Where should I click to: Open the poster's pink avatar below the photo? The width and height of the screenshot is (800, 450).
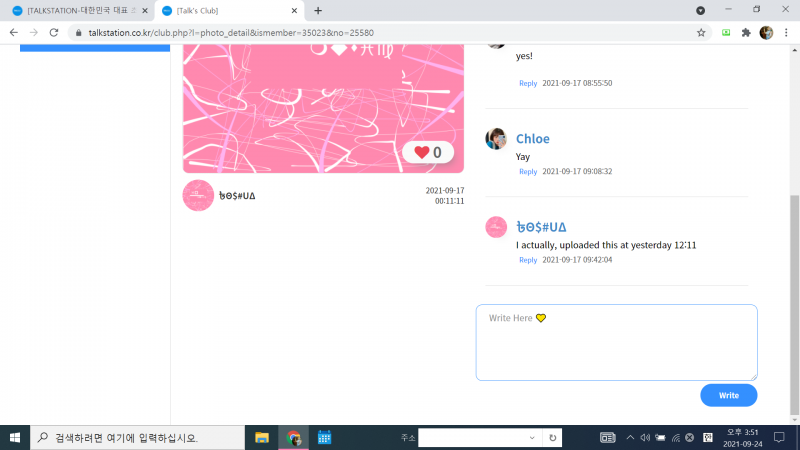click(198, 195)
